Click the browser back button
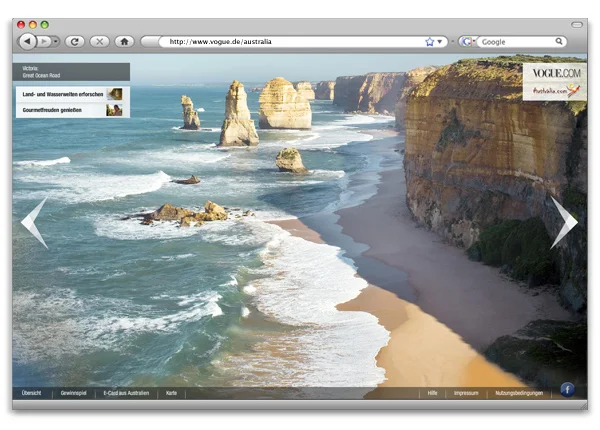The width and height of the screenshot is (600, 430). tap(27, 42)
